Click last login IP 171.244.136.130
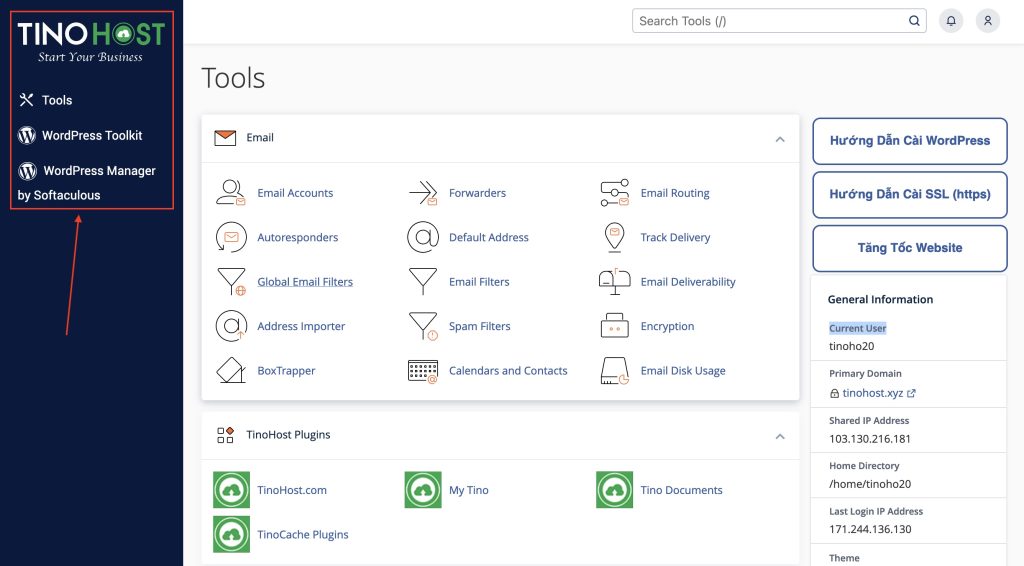 (x=870, y=529)
